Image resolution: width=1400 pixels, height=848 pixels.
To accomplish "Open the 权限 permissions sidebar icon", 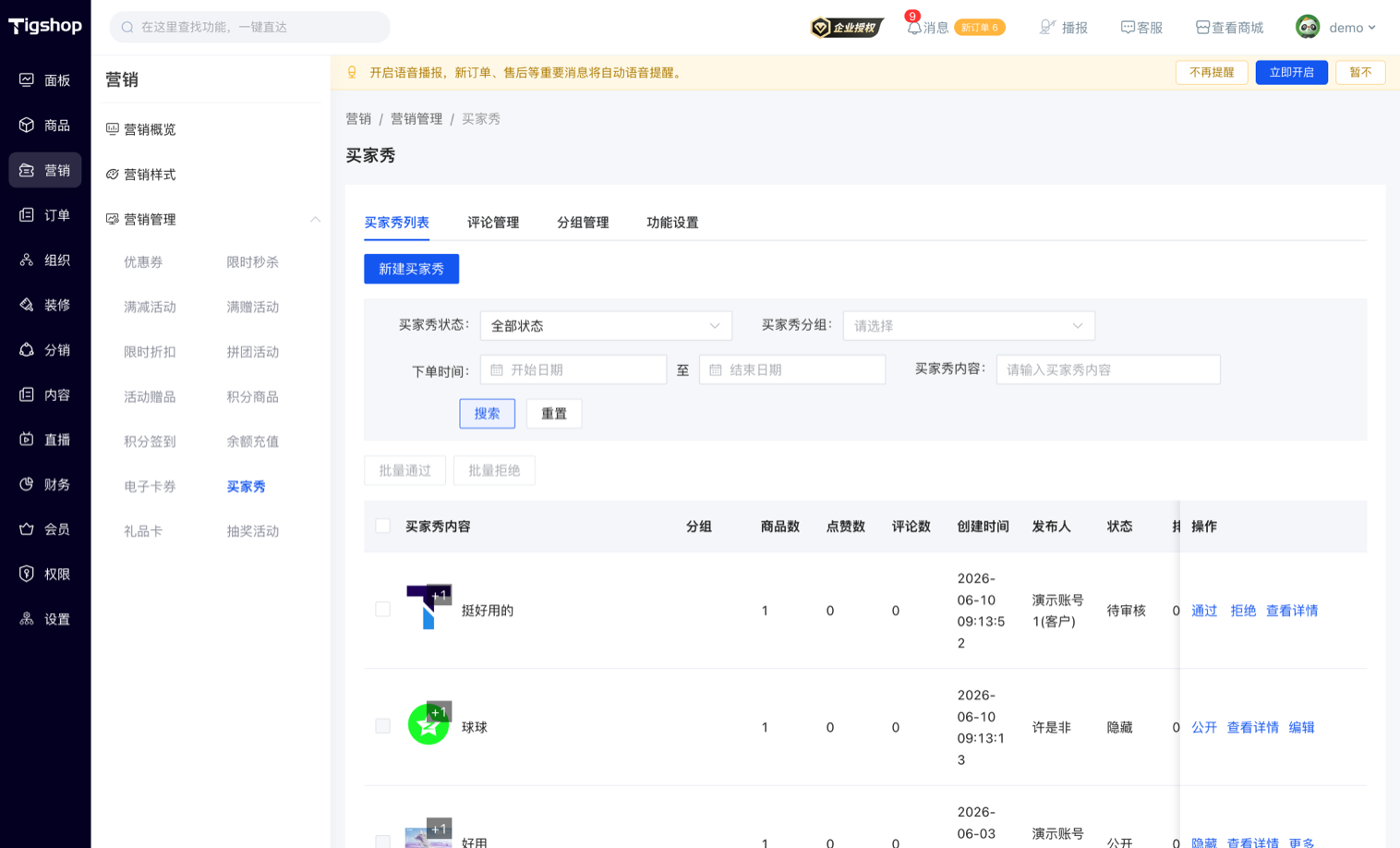I will pyautogui.click(x=27, y=574).
